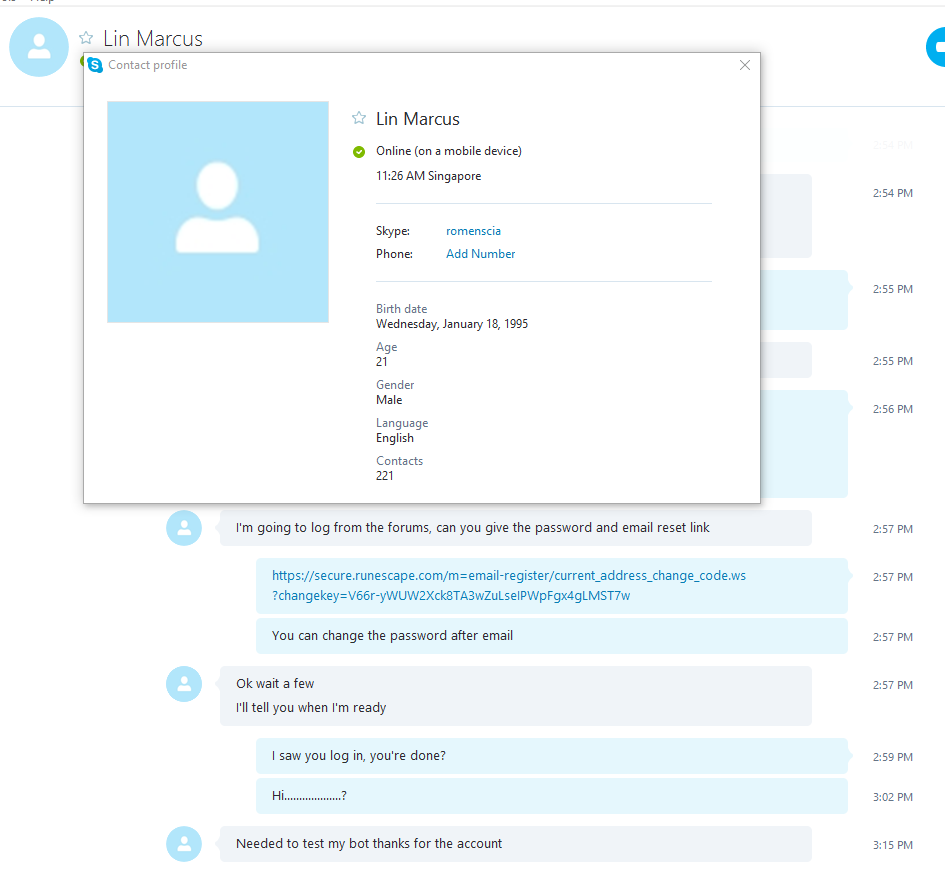This screenshot has width=945, height=886.
Task: Click the 3:15 PM message timestamp
Action: pyautogui.click(x=893, y=845)
